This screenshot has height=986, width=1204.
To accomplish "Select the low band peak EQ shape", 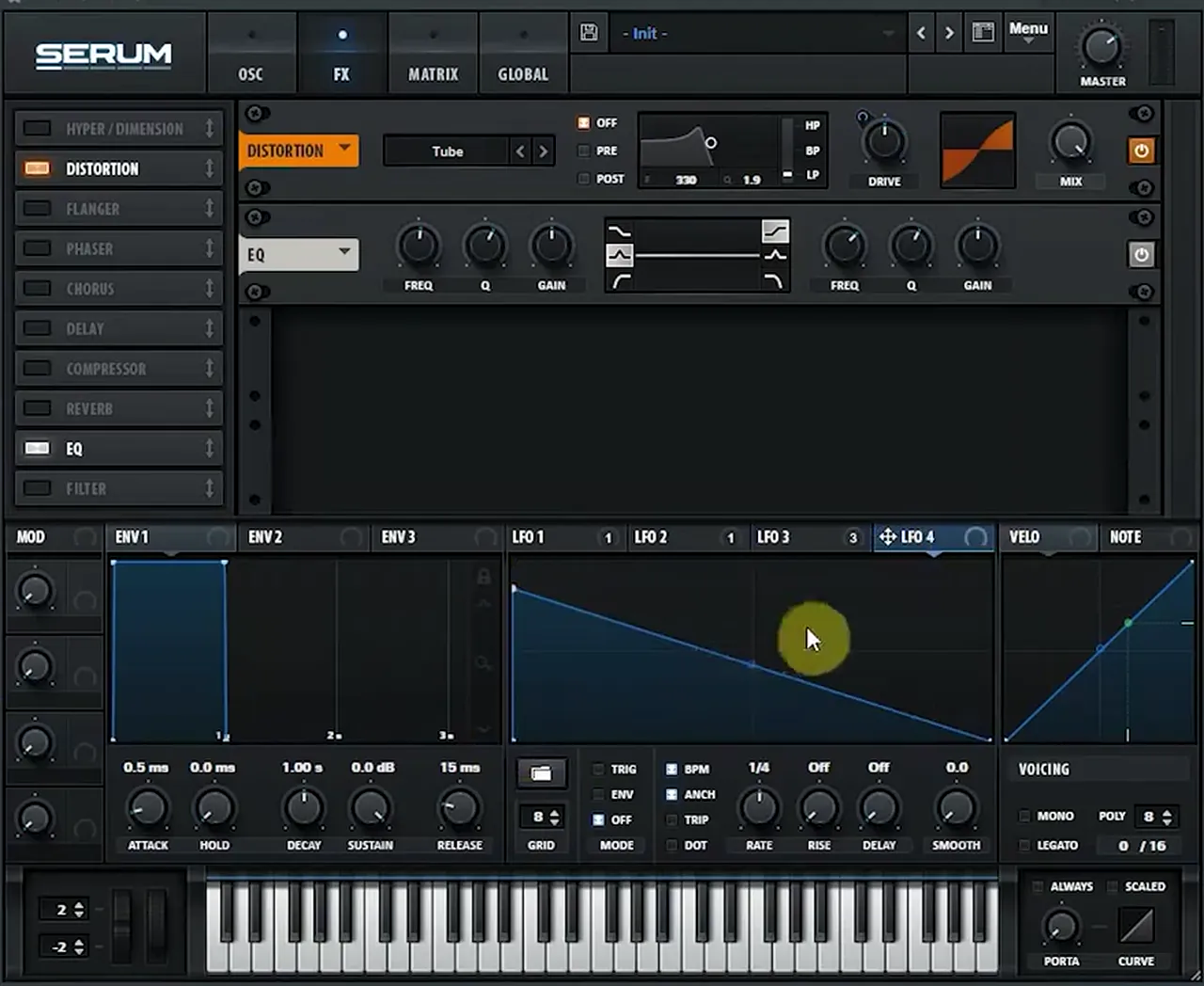I will (x=619, y=255).
